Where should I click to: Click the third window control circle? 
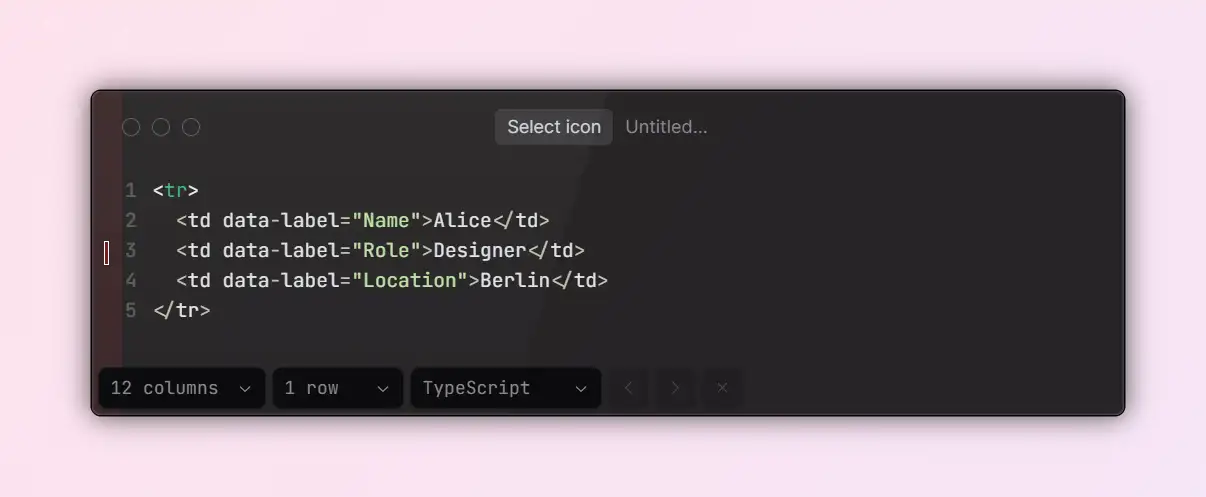191,127
